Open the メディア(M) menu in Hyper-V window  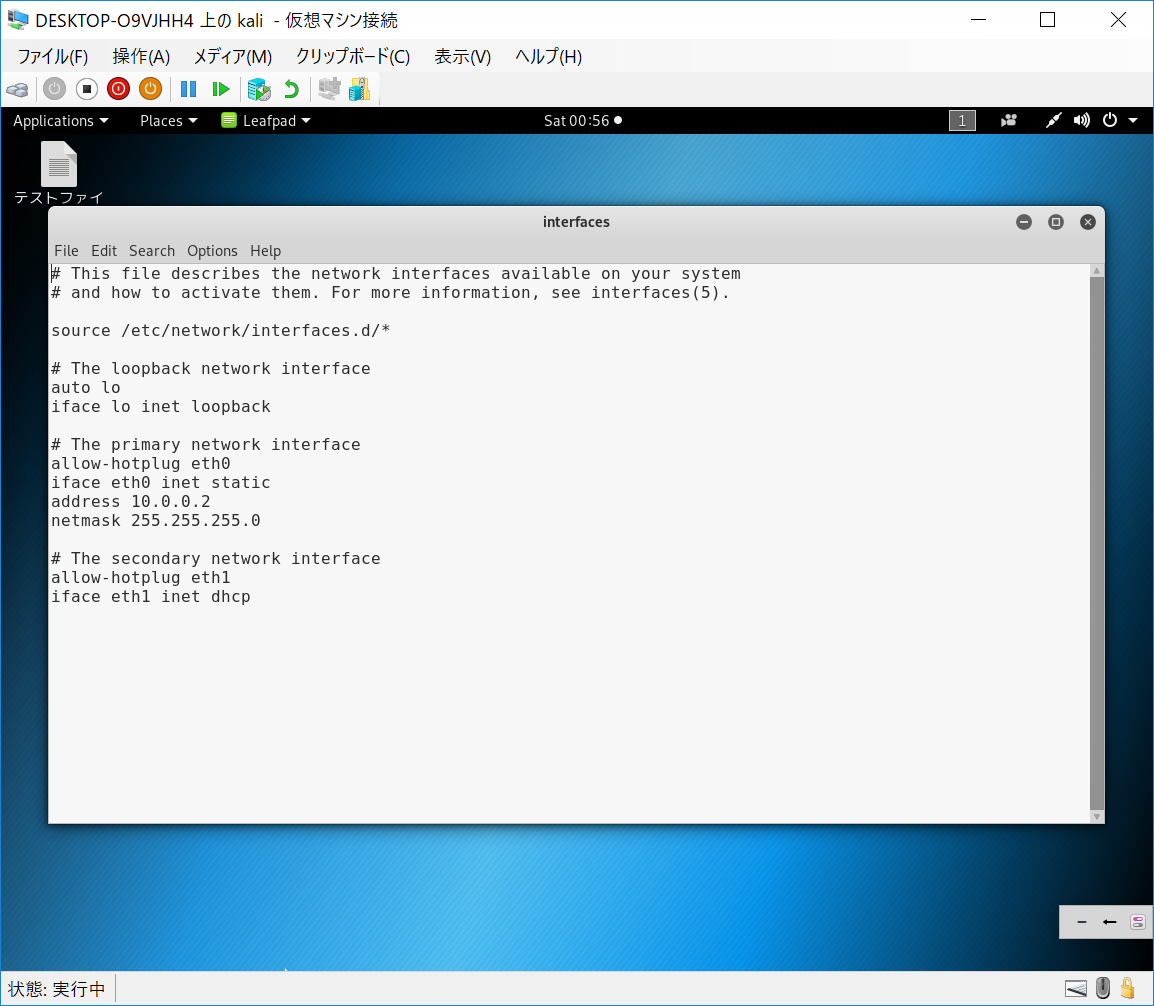click(232, 57)
